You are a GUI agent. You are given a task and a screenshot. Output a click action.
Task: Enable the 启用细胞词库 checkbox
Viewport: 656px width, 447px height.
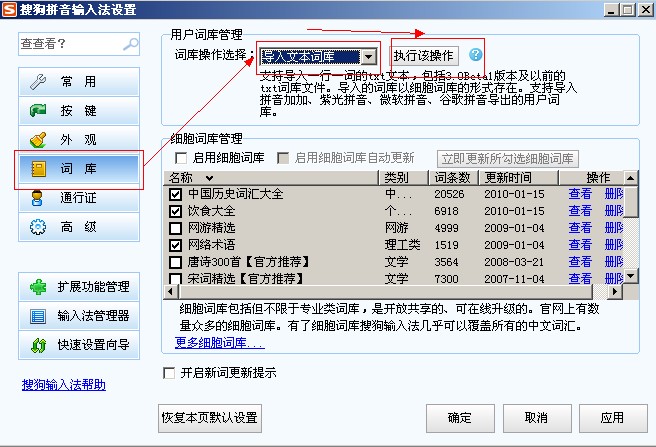click(x=181, y=158)
